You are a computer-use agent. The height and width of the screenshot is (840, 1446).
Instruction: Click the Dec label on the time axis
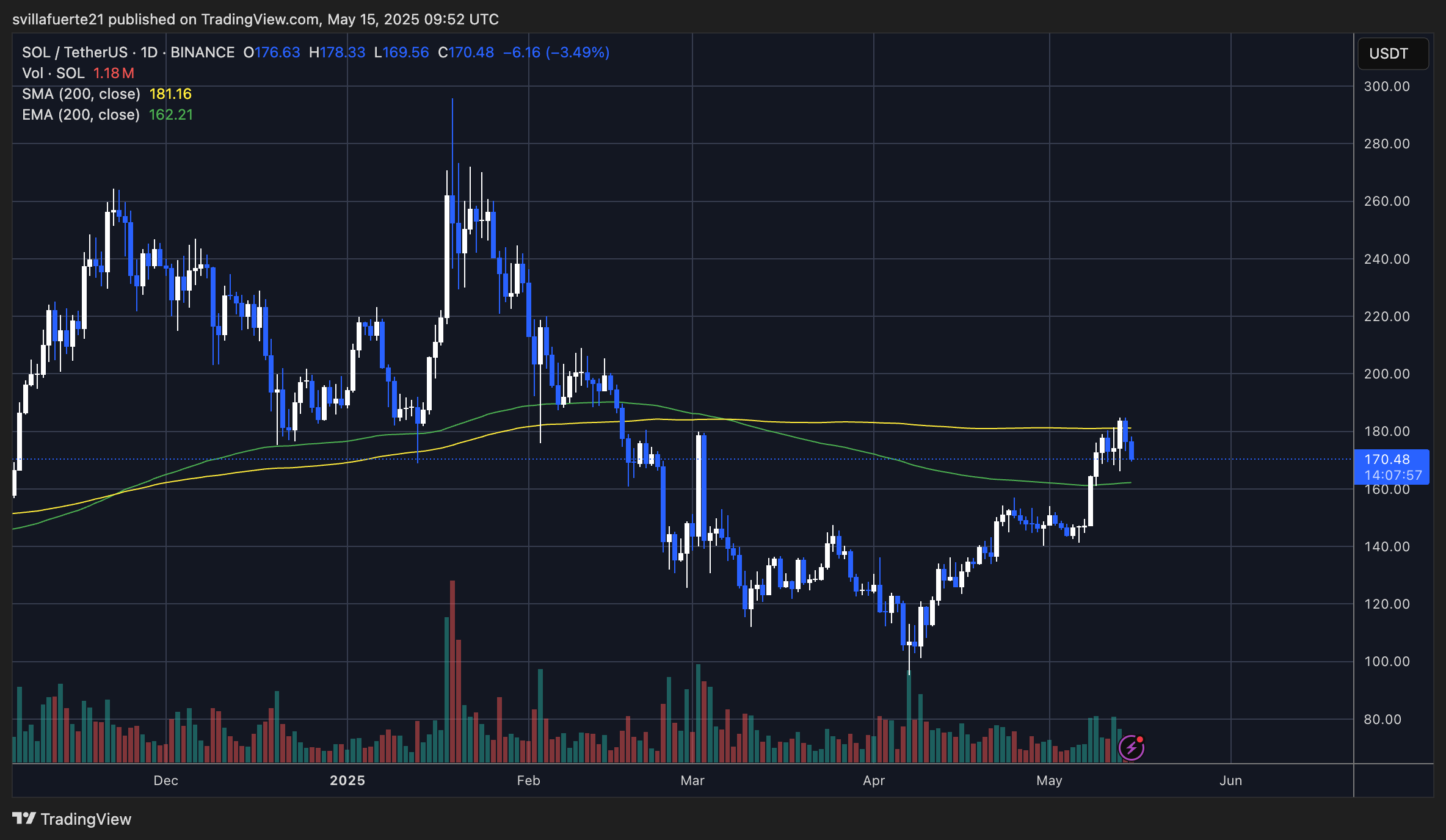tap(166, 780)
